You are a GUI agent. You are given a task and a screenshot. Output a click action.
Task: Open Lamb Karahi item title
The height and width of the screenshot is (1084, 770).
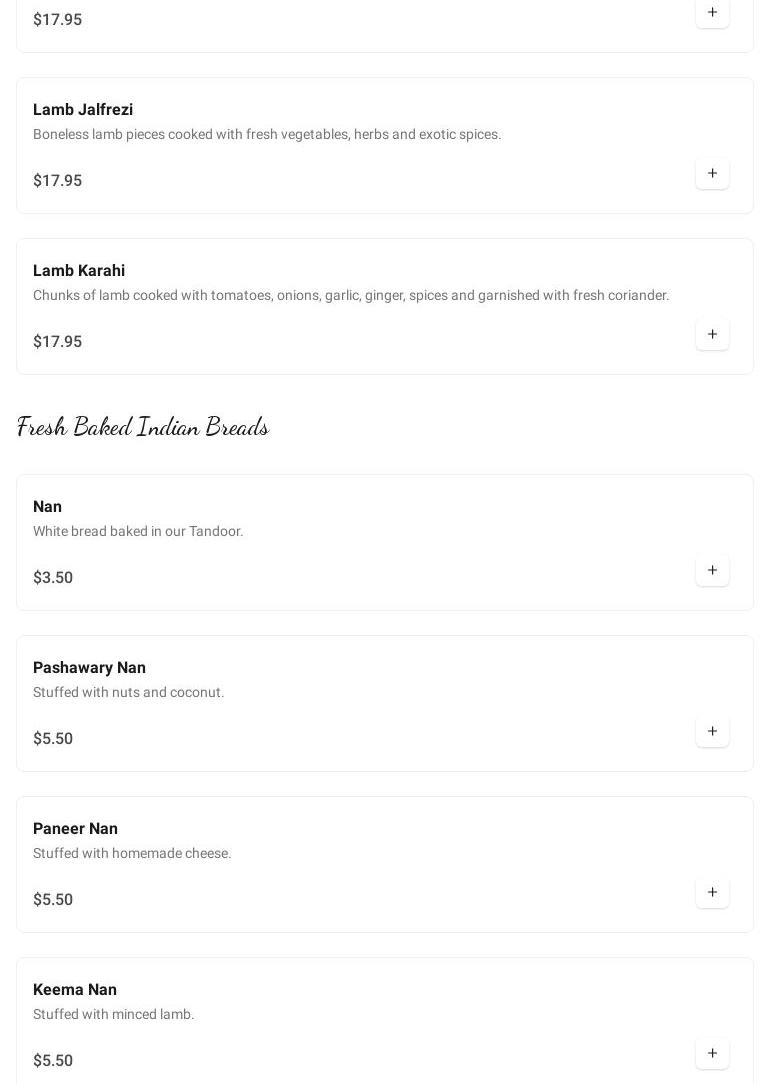79,271
